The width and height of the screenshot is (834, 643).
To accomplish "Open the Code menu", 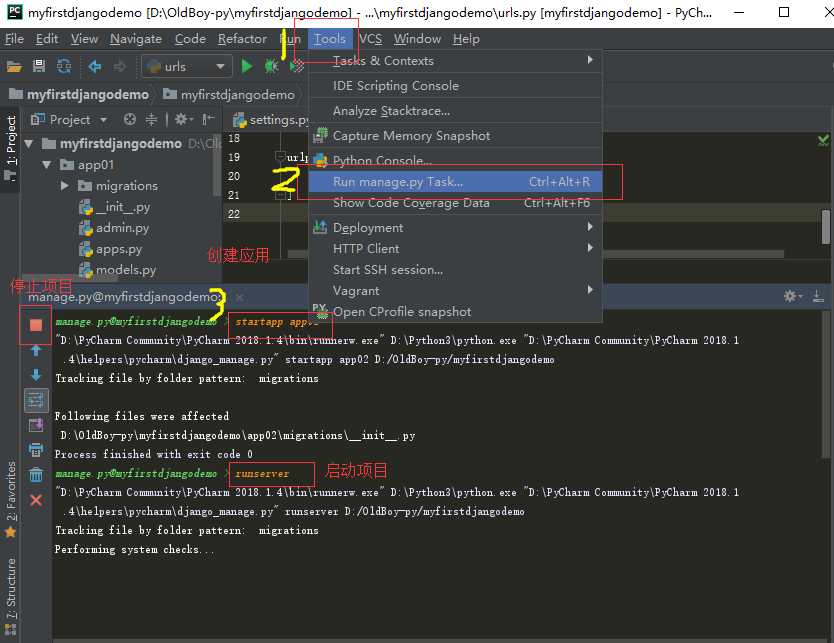I will (190, 39).
